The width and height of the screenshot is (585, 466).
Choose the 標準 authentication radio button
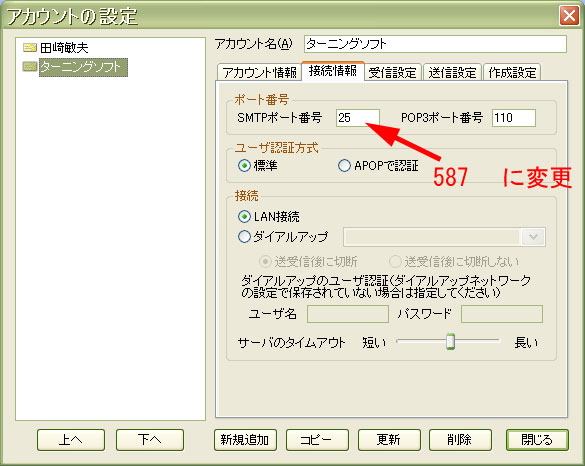pos(244,165)
